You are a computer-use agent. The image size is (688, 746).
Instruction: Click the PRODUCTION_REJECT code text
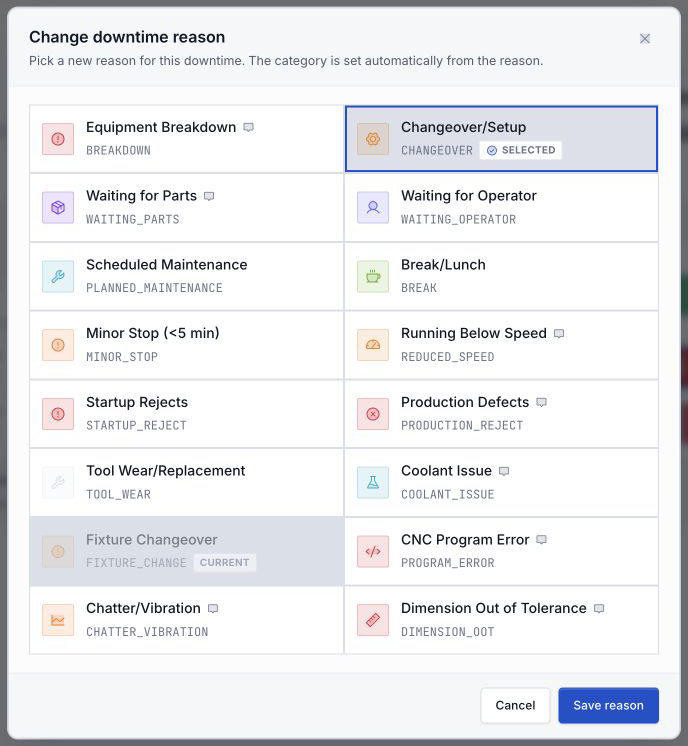click(x=462, y=425)
